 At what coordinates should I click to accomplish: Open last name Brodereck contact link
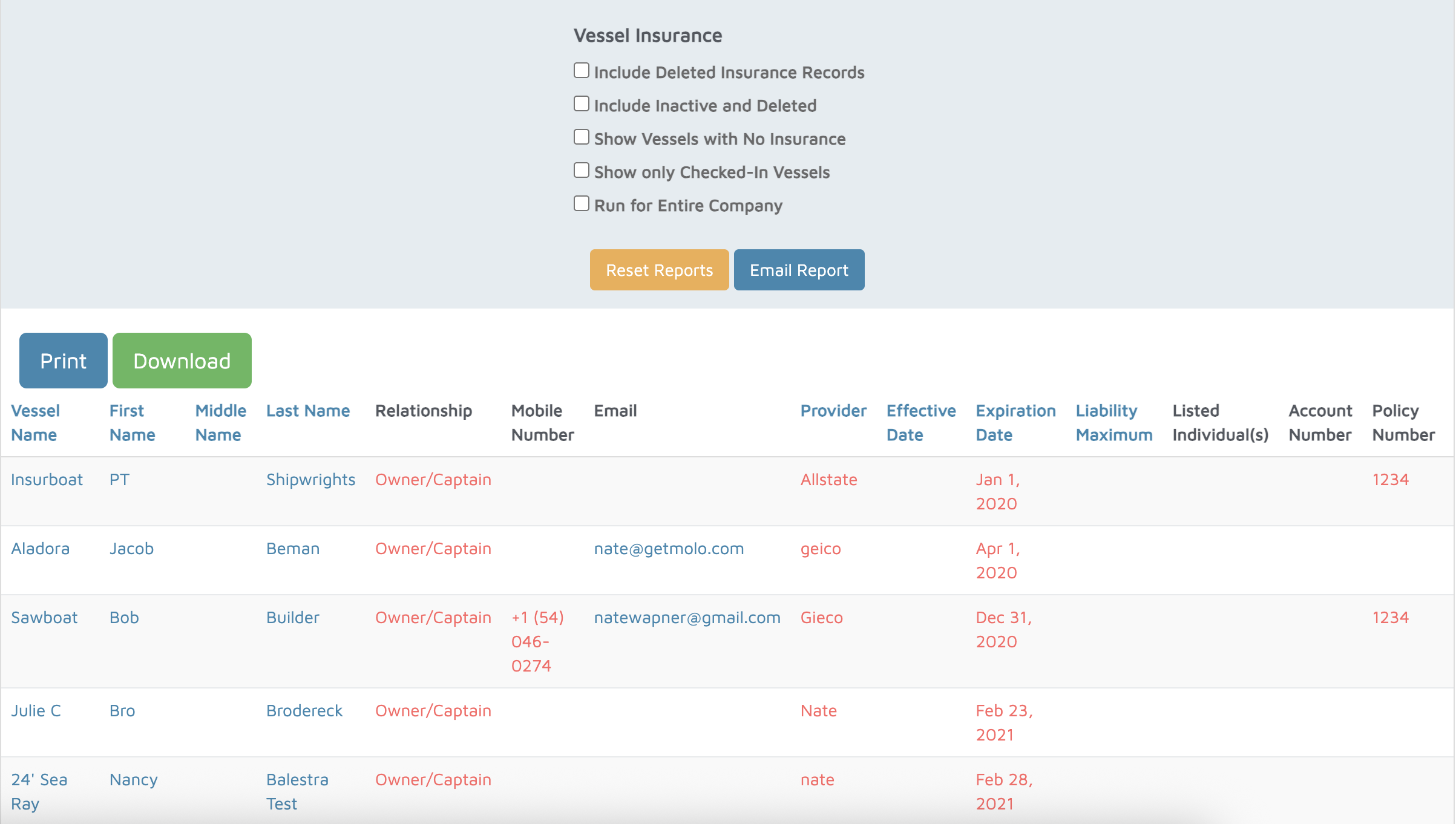pos(304,711)
